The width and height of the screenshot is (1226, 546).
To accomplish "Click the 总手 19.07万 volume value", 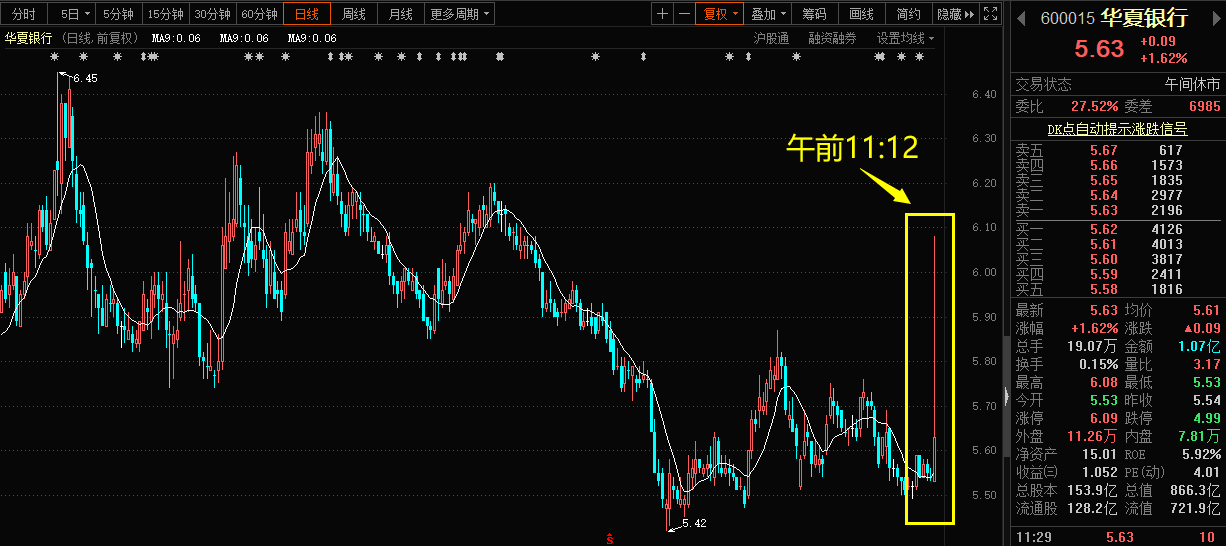I will coord(1092,346).
